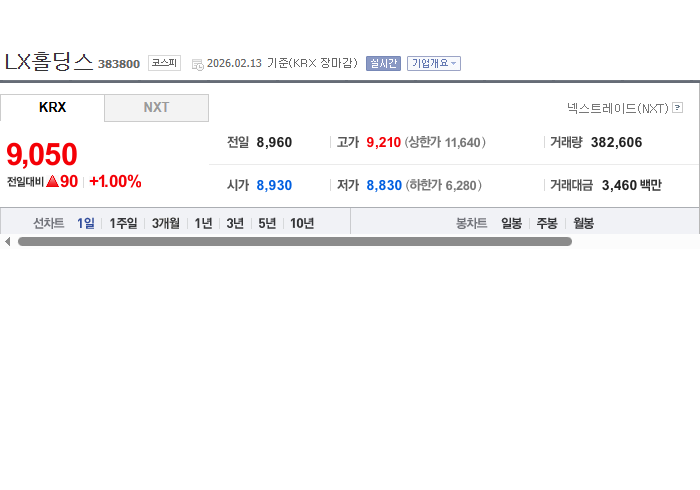Select the 3년 line chart period
700x490 pixels.
coord(235,223)
